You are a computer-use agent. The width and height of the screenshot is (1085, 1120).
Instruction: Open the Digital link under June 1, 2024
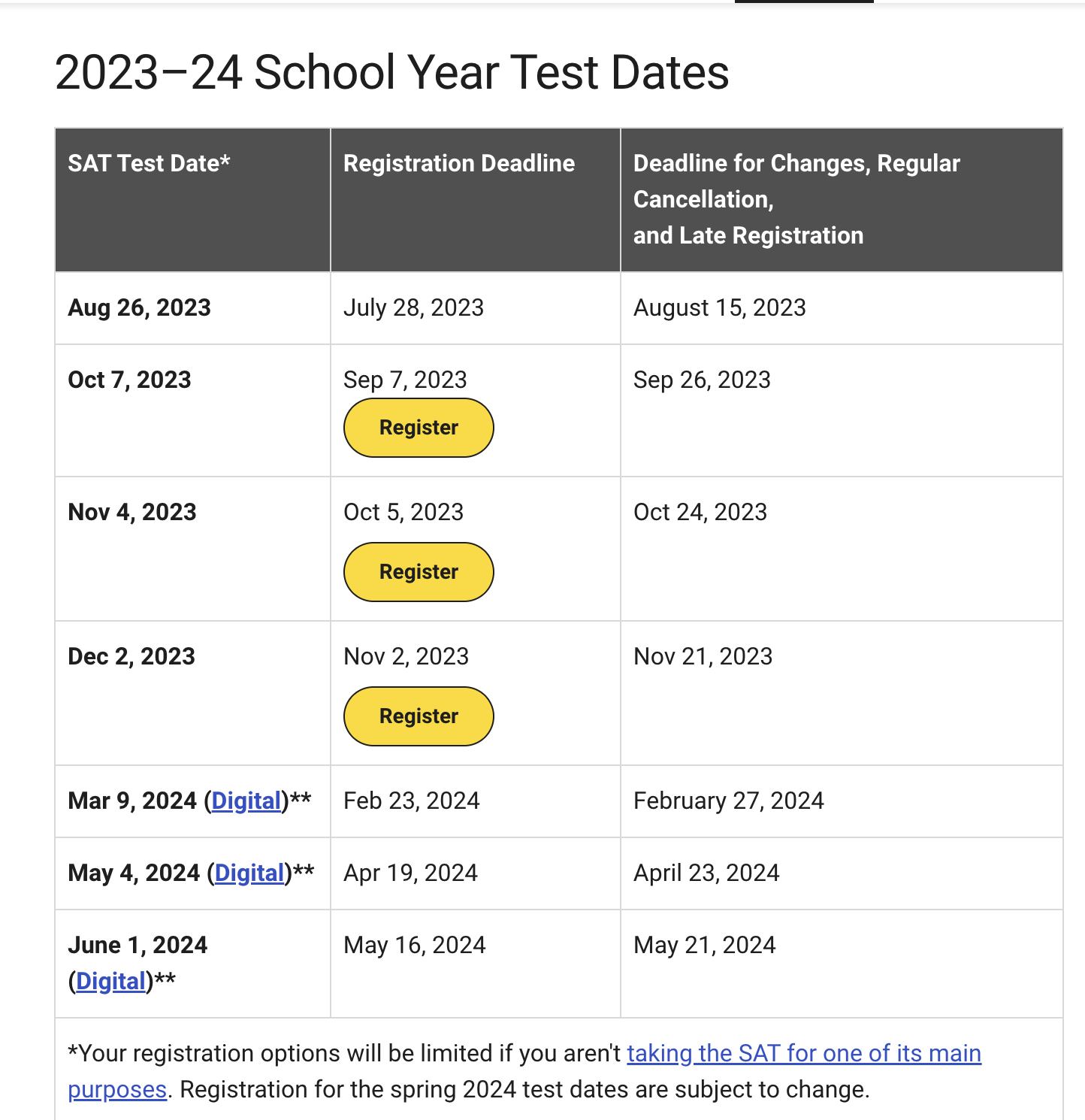[x=110, y=982]
